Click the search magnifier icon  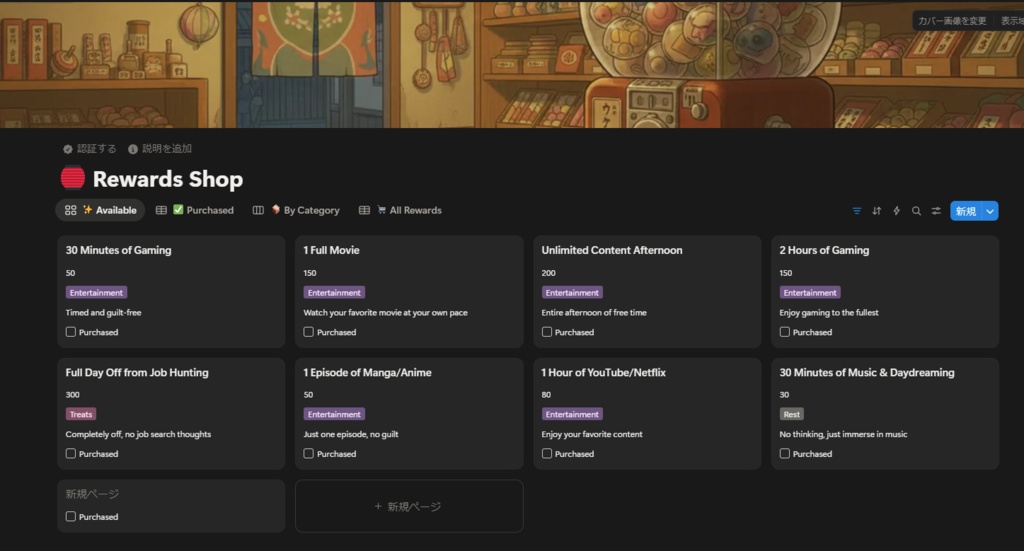point(916,211)
